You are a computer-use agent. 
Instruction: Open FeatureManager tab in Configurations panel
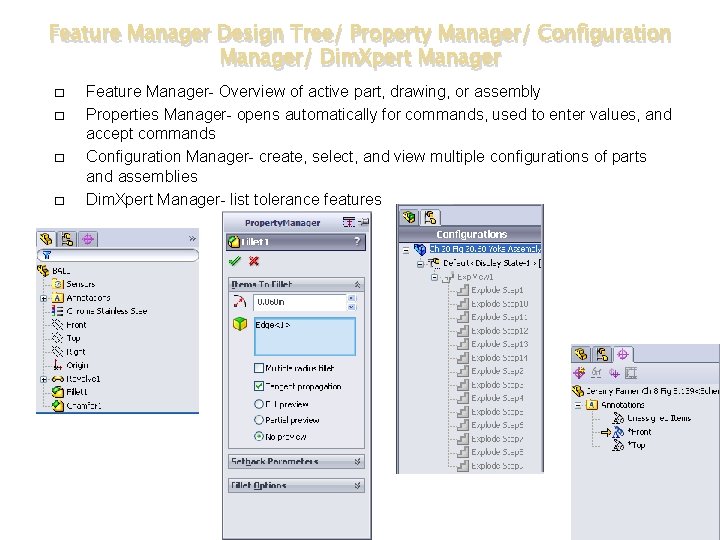[x=409, y=217]
